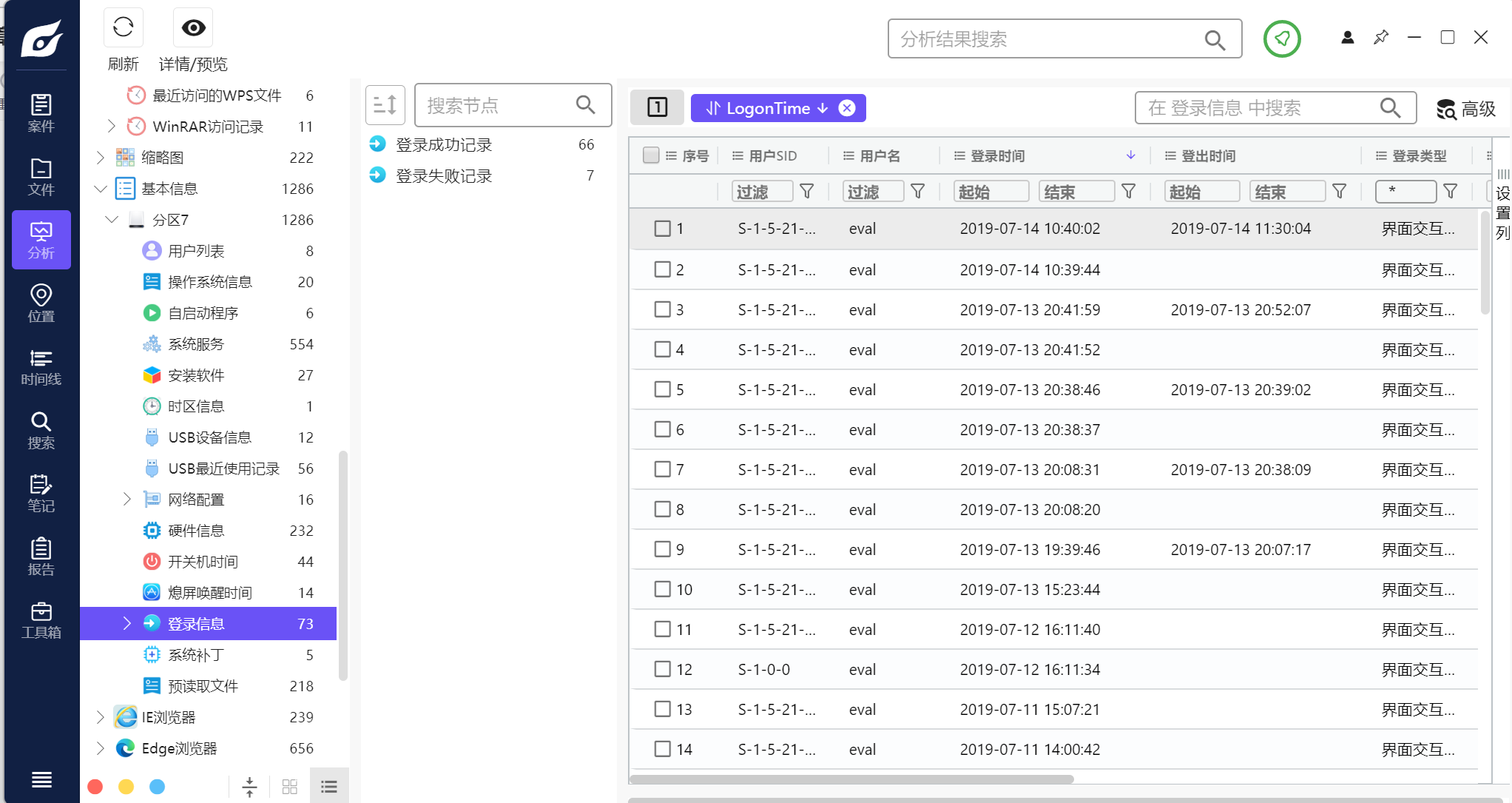The width and height of the screenshot is (1512, 803).
Task: Check the checkbox for row 3
Action: (x=662, y=309)
